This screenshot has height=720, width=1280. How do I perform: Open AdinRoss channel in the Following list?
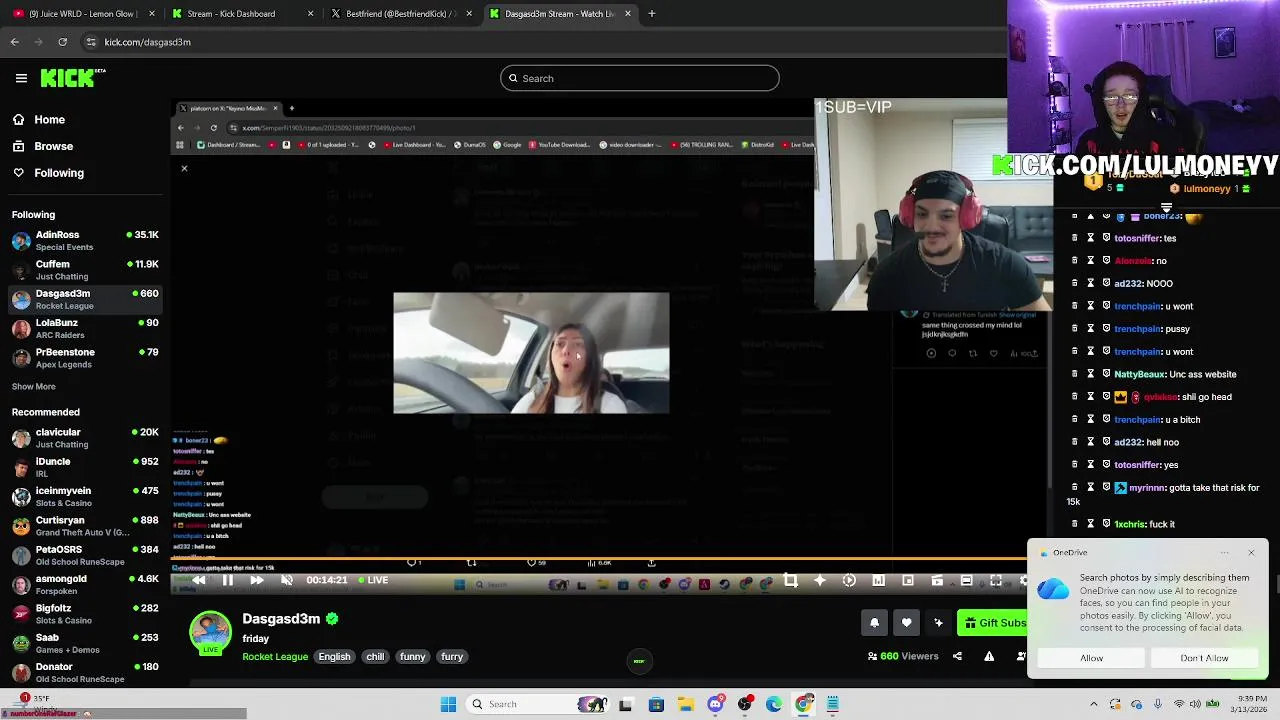point(85,240)
